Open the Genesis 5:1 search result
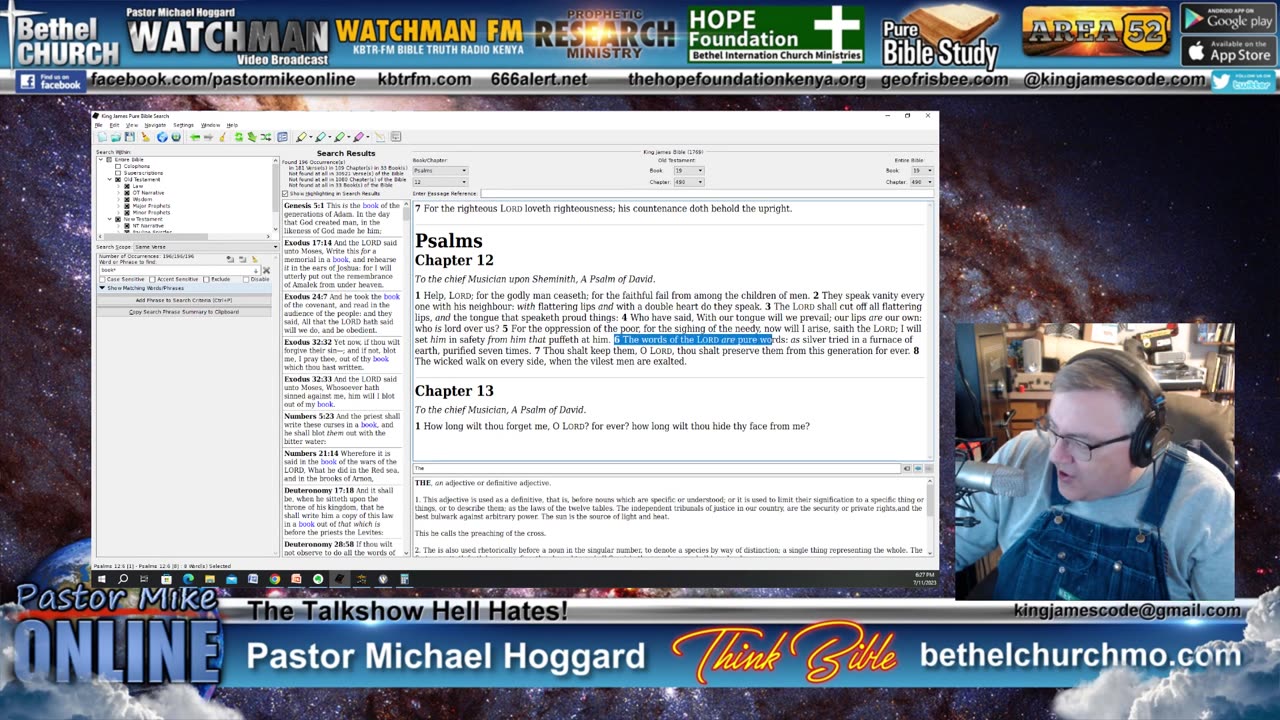The width and height of the screenshot is (1280, 720). click(x=341, y=218)
